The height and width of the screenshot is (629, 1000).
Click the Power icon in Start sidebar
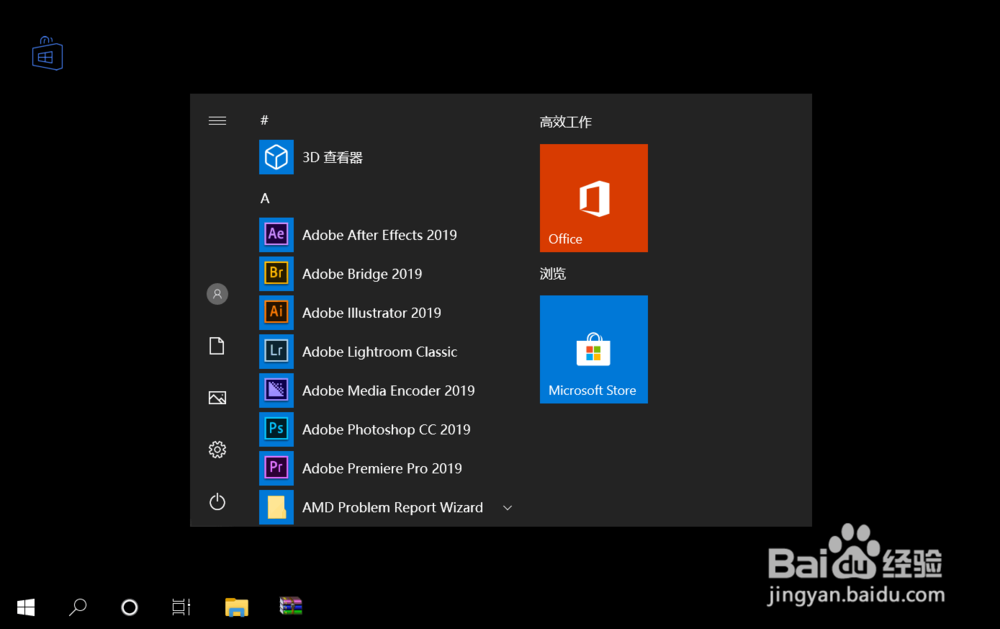pyautogui.click(x=217, y=501)
